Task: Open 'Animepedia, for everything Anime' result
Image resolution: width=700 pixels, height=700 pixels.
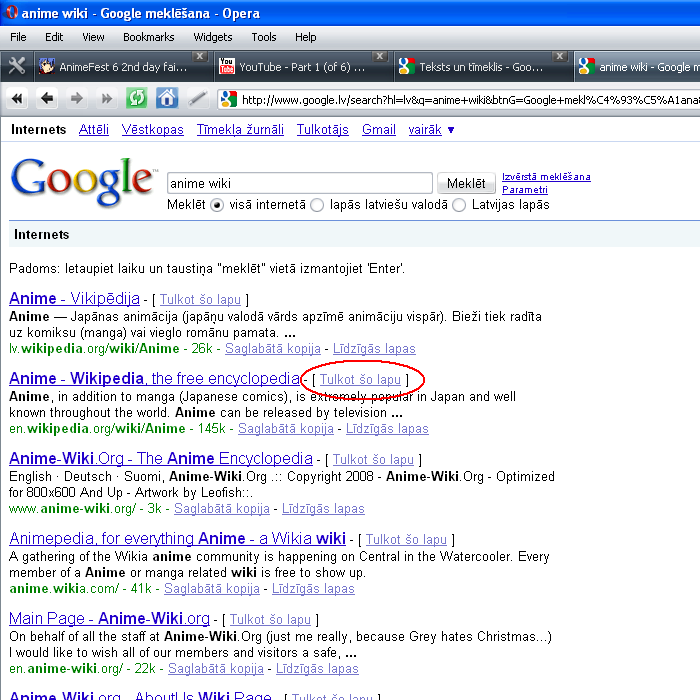Action: coord(177,538)
